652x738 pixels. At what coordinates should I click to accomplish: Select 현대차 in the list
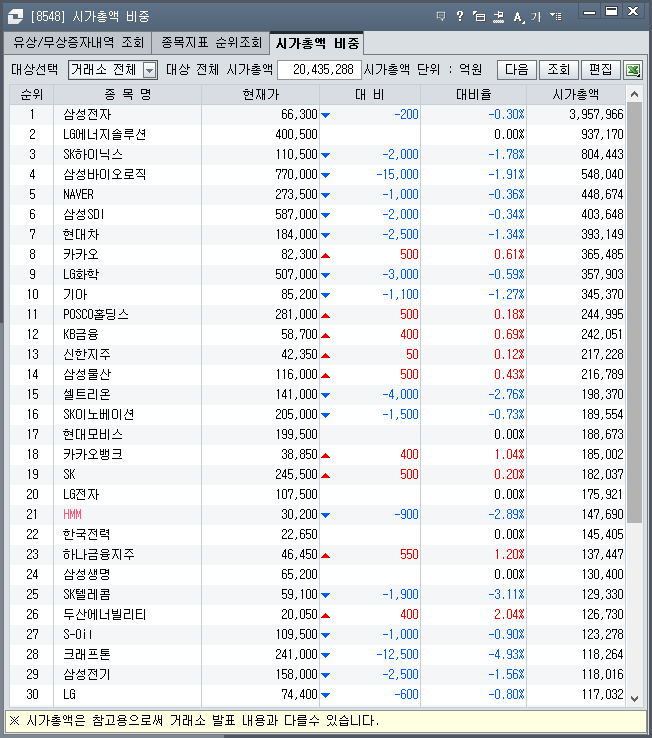pyautogui.click(x=81, y=234)
